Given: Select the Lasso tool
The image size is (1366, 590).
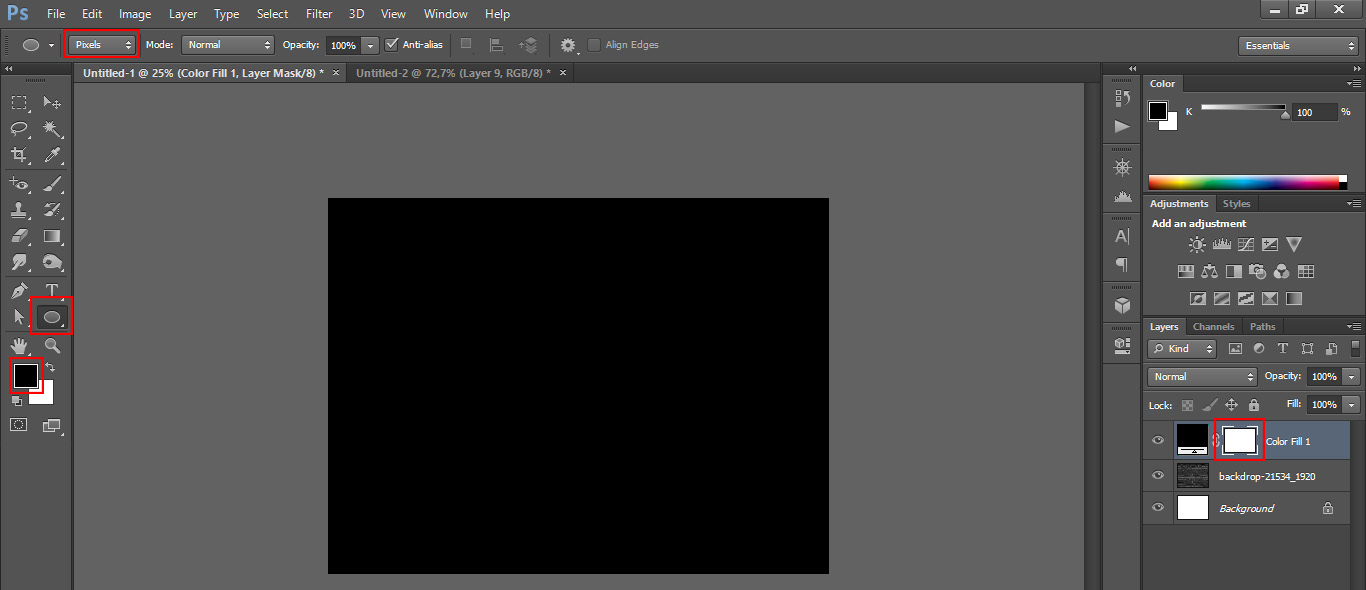Looking at the screenshot, I should [19, 129].
